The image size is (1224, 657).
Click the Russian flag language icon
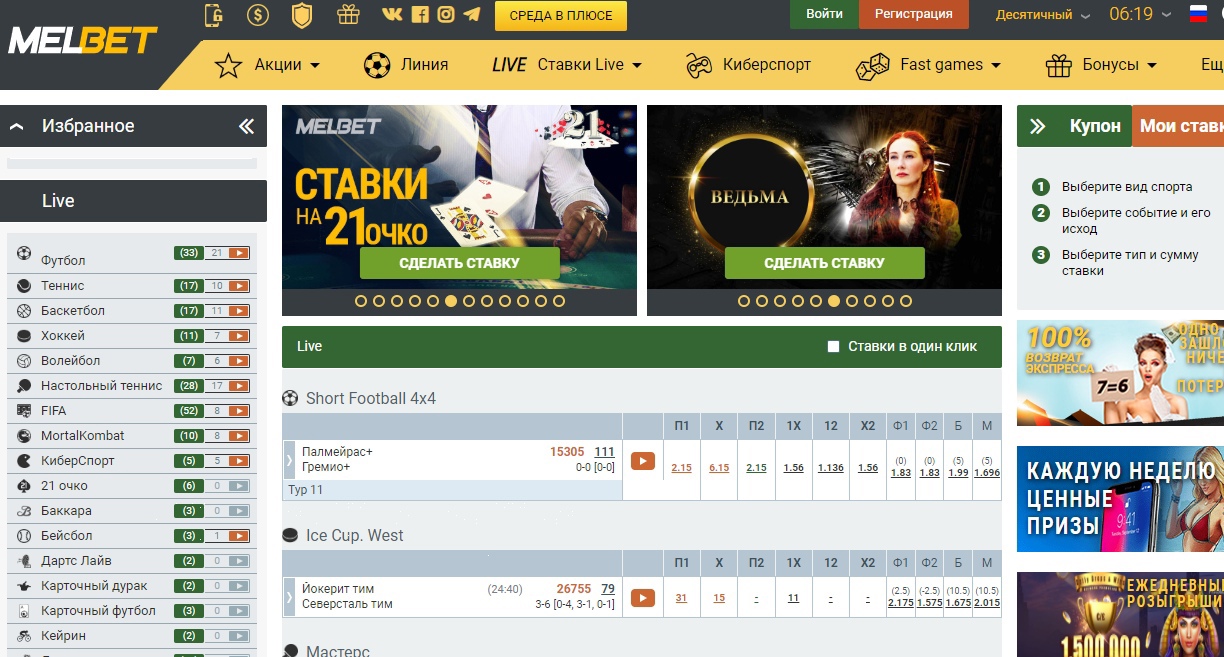pos(1198,14)
